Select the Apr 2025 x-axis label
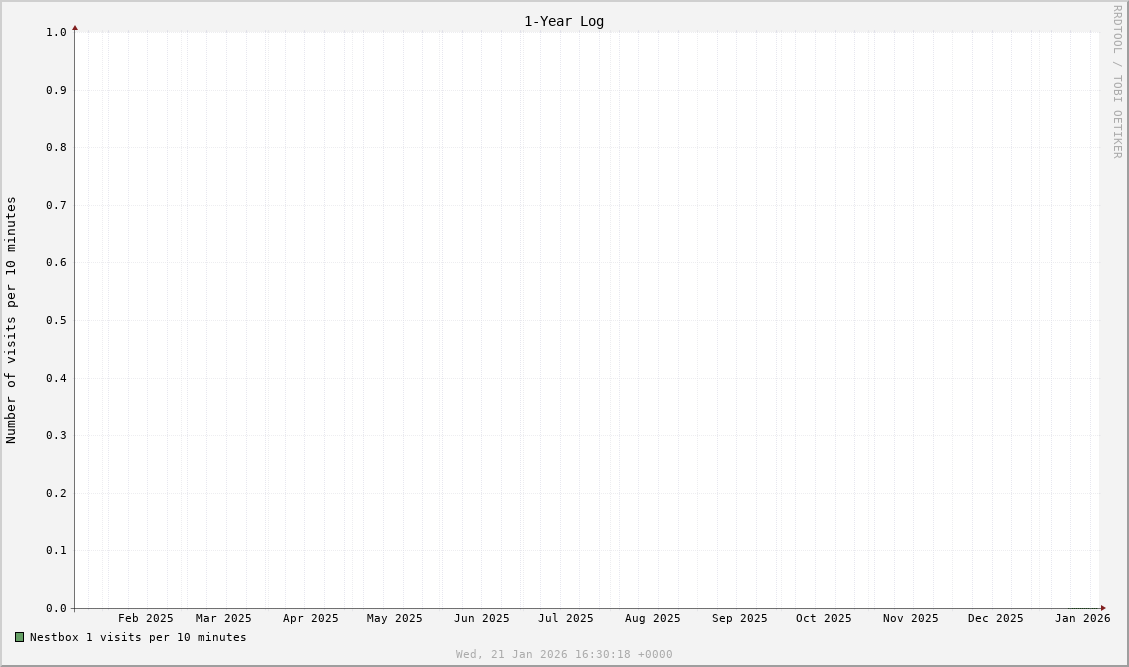Screen dimensions: 1129x667 tap(310, 618)
